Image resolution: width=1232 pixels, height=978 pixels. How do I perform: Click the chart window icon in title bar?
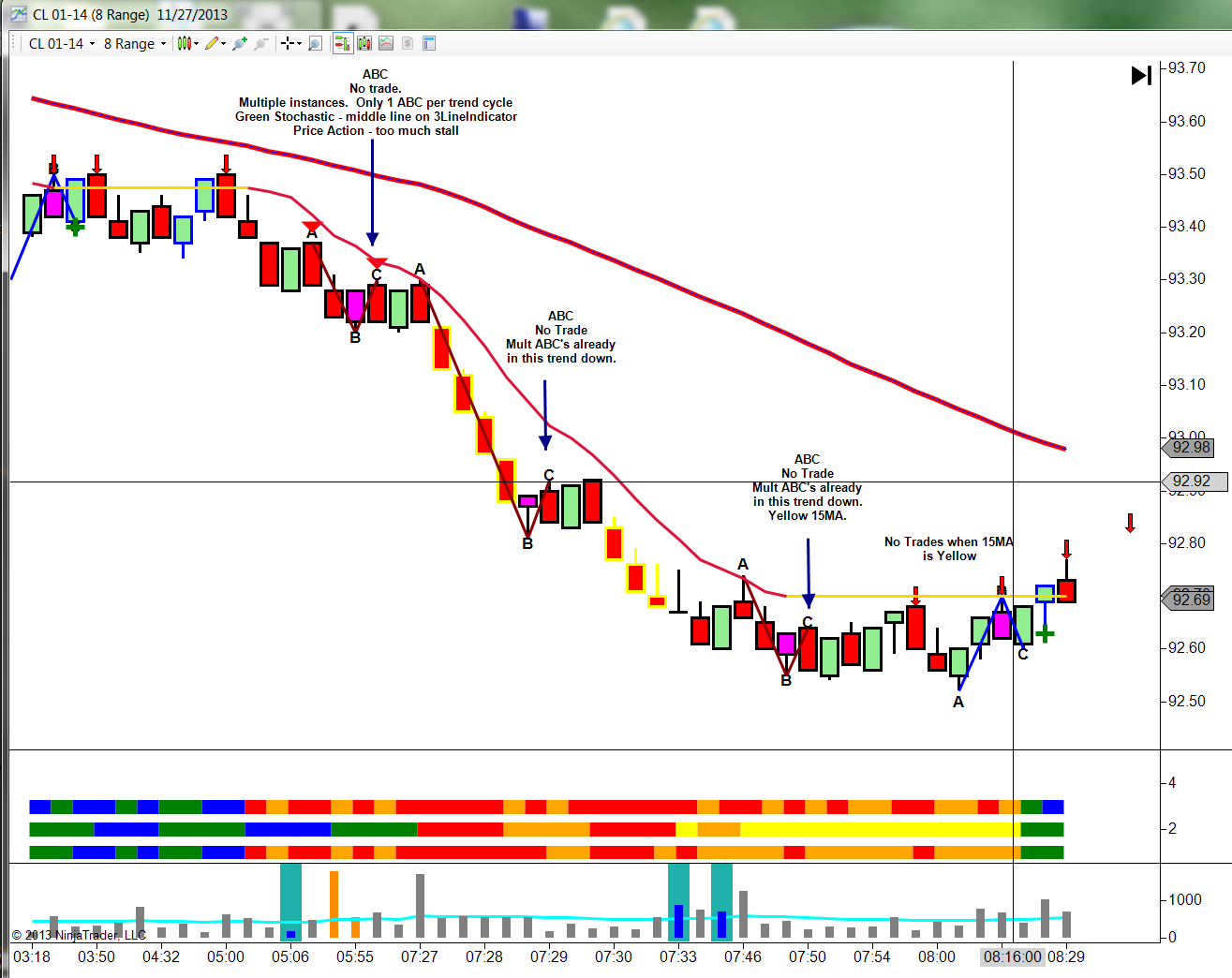pyautogui.click(x=18, y=14)
